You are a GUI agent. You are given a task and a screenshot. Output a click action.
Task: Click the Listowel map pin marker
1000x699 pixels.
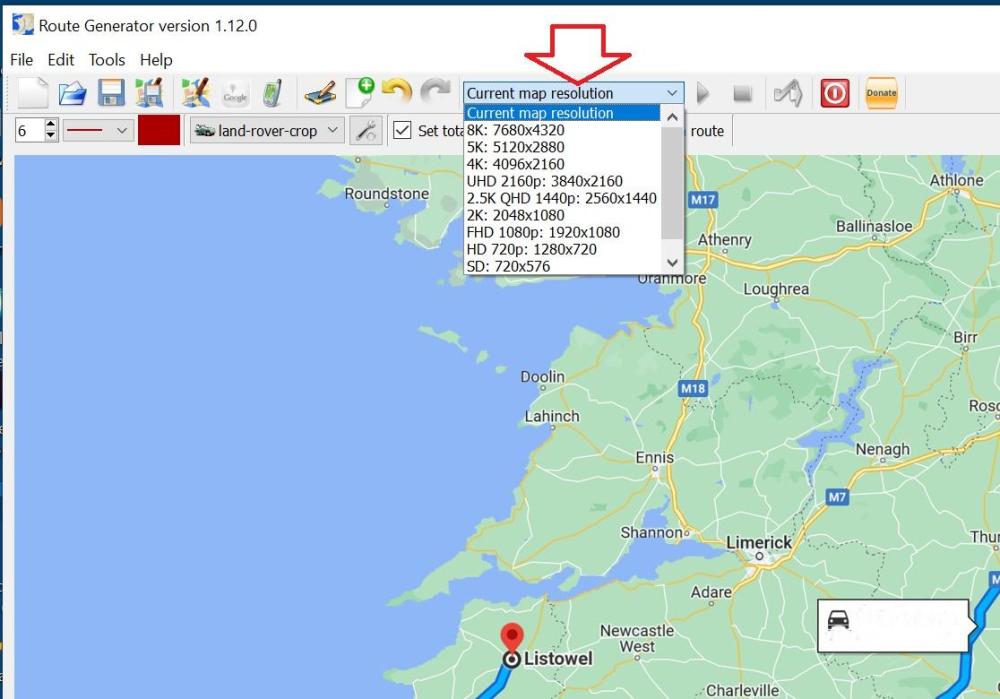(x=512, y=640)
